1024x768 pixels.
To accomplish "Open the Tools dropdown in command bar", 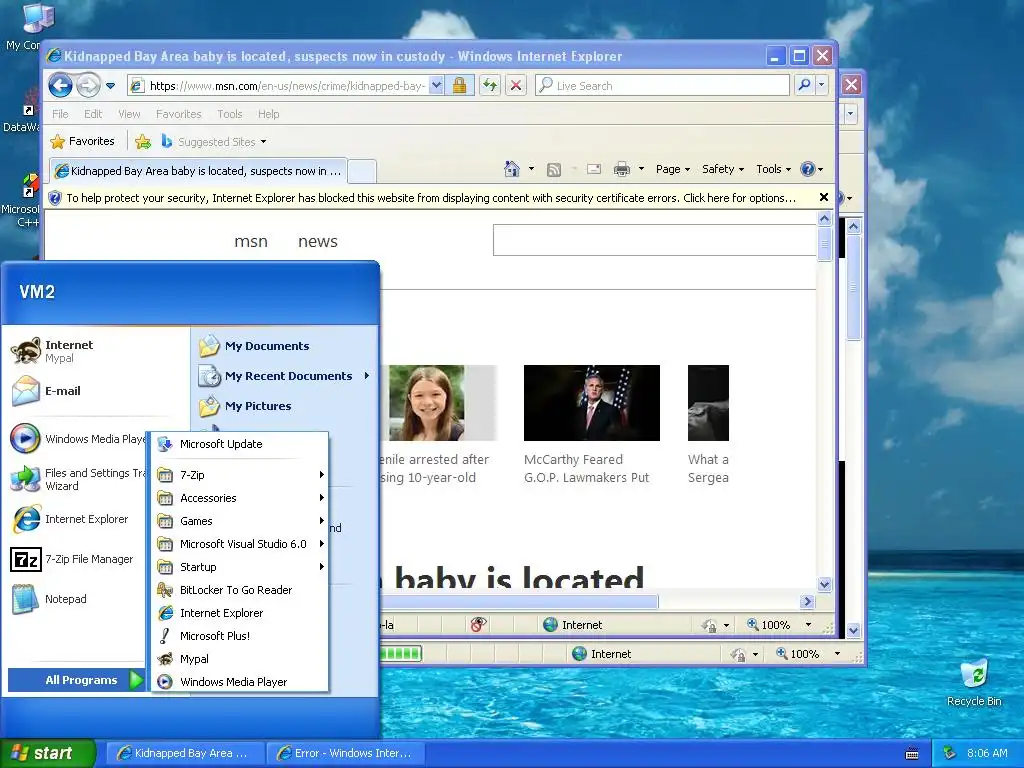I will (x=773, y=169).
